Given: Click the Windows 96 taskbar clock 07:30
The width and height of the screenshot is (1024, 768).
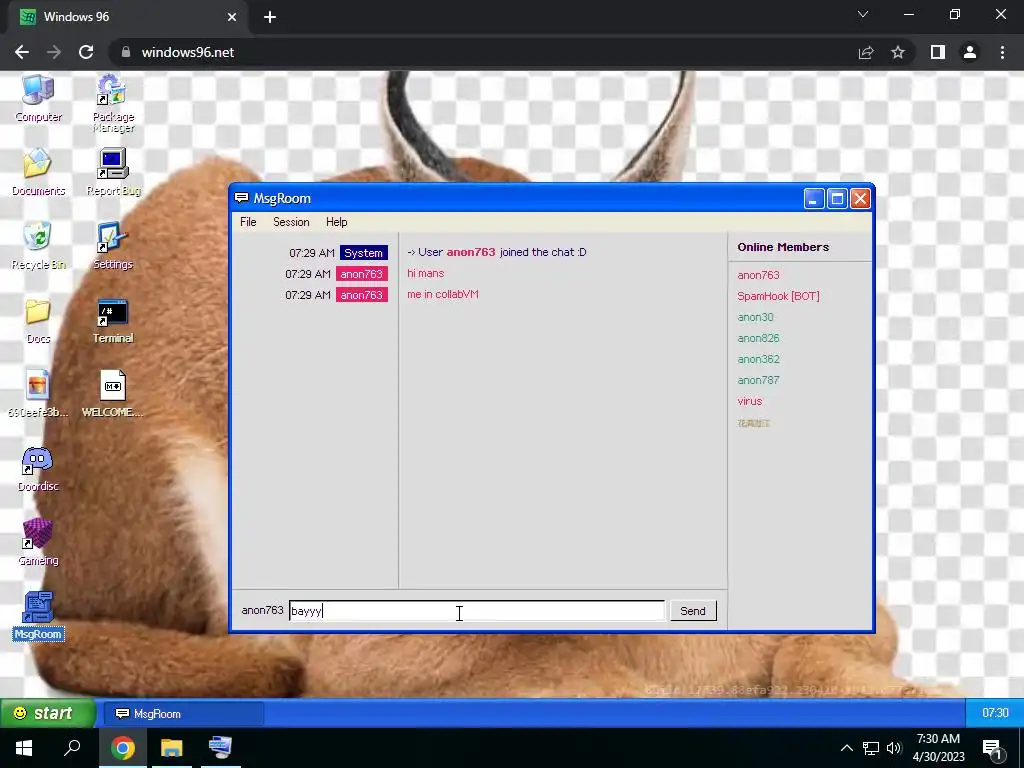Looking at the screenshot, I should click(x=995, y=712).
